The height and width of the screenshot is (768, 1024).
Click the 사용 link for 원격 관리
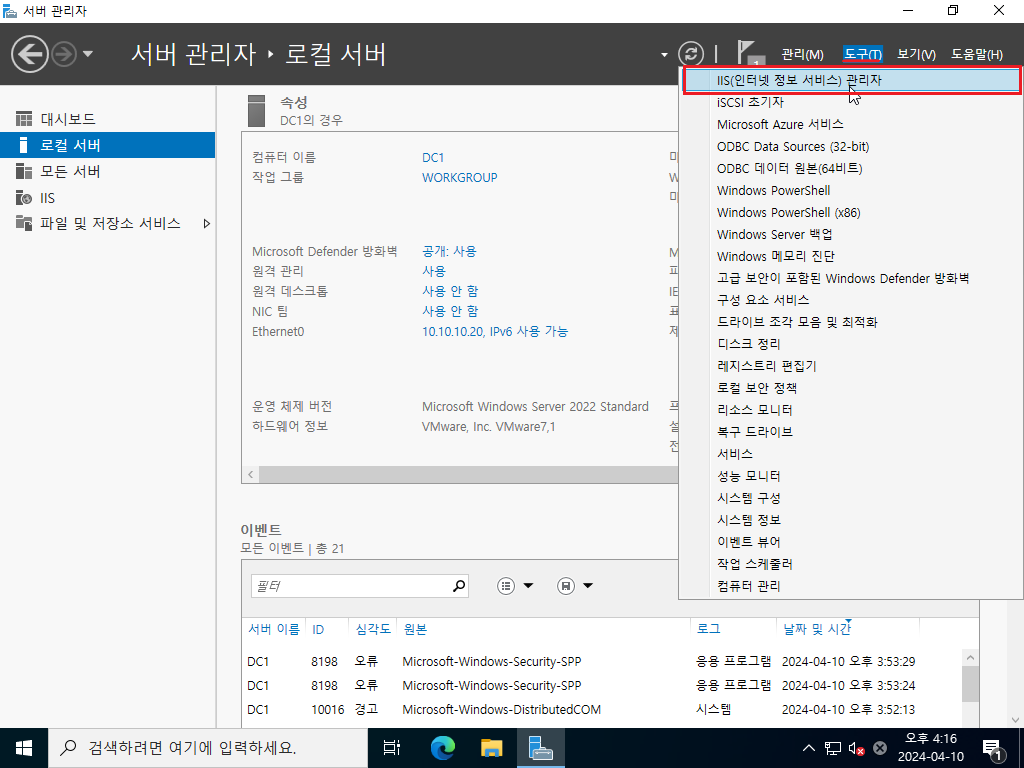(x=434, y=271)
